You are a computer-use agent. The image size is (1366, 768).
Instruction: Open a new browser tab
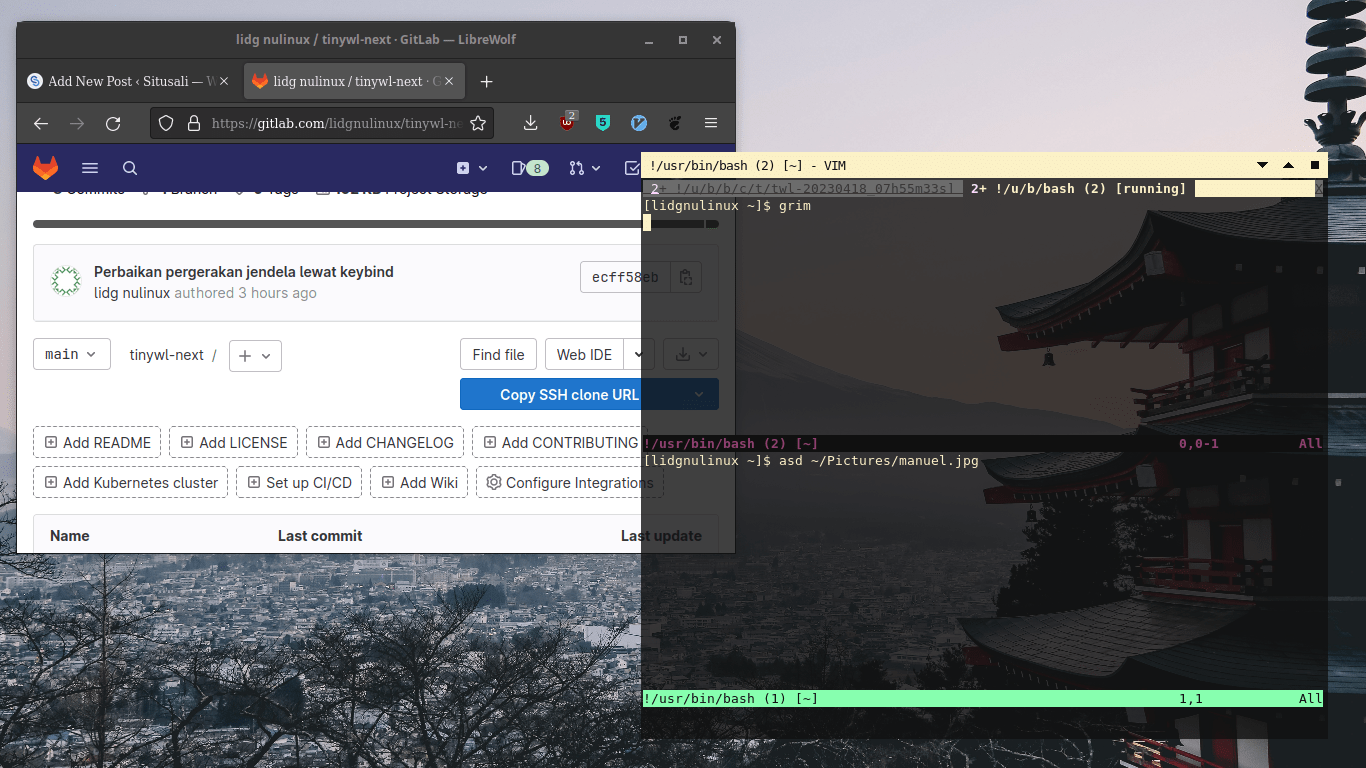point(486,81)
